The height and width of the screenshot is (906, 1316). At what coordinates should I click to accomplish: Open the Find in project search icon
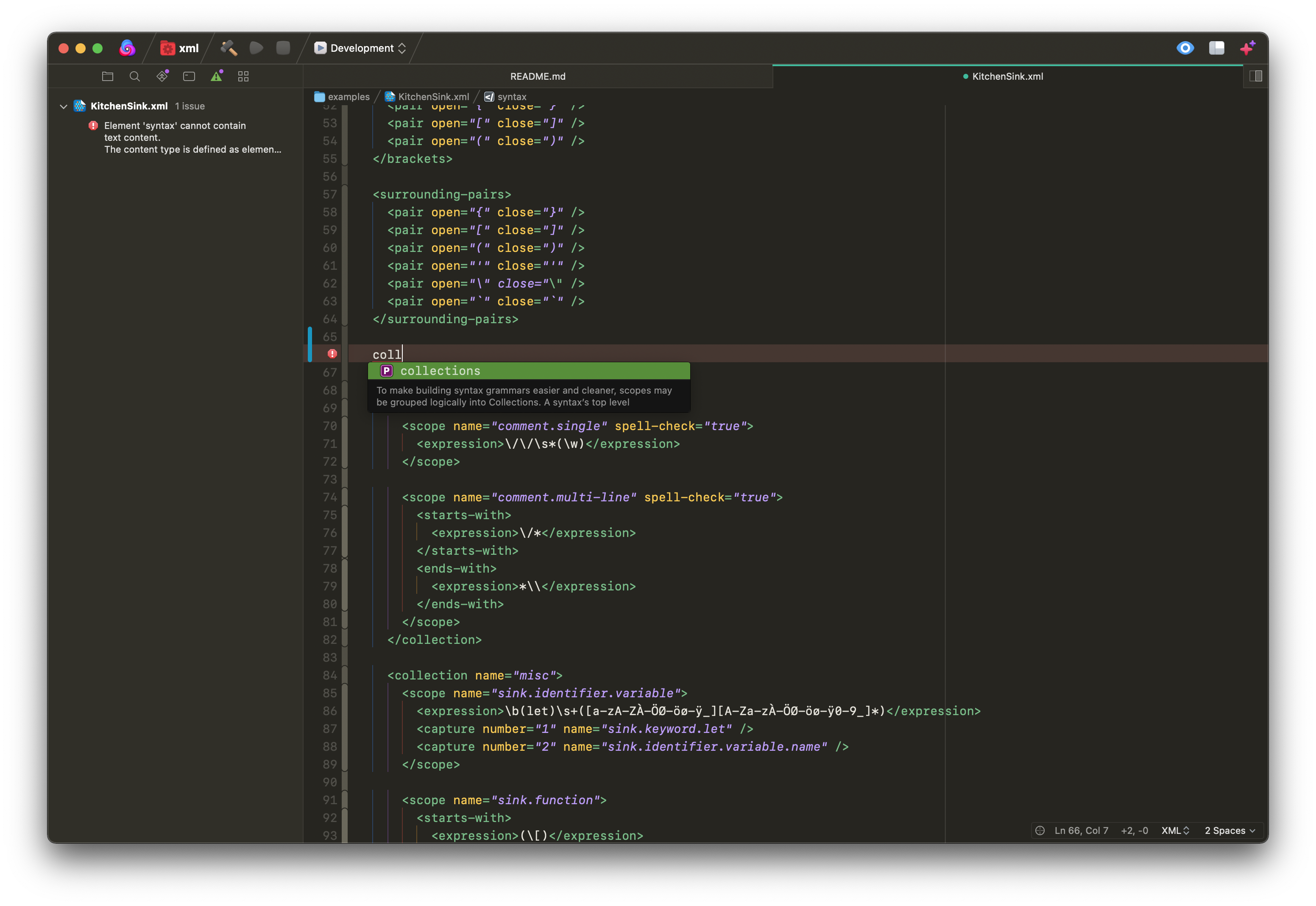coord(134,76)
